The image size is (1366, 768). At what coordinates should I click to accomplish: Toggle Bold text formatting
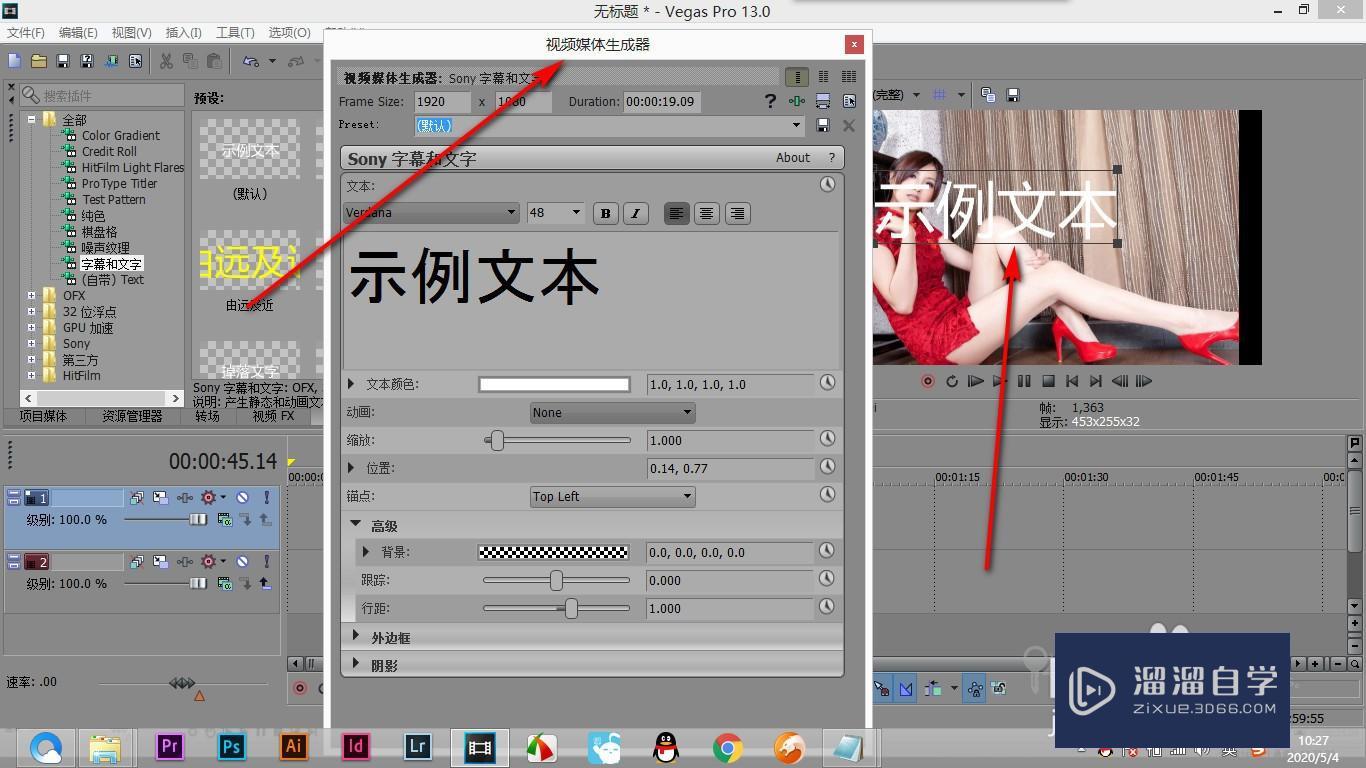pos(605,213)
